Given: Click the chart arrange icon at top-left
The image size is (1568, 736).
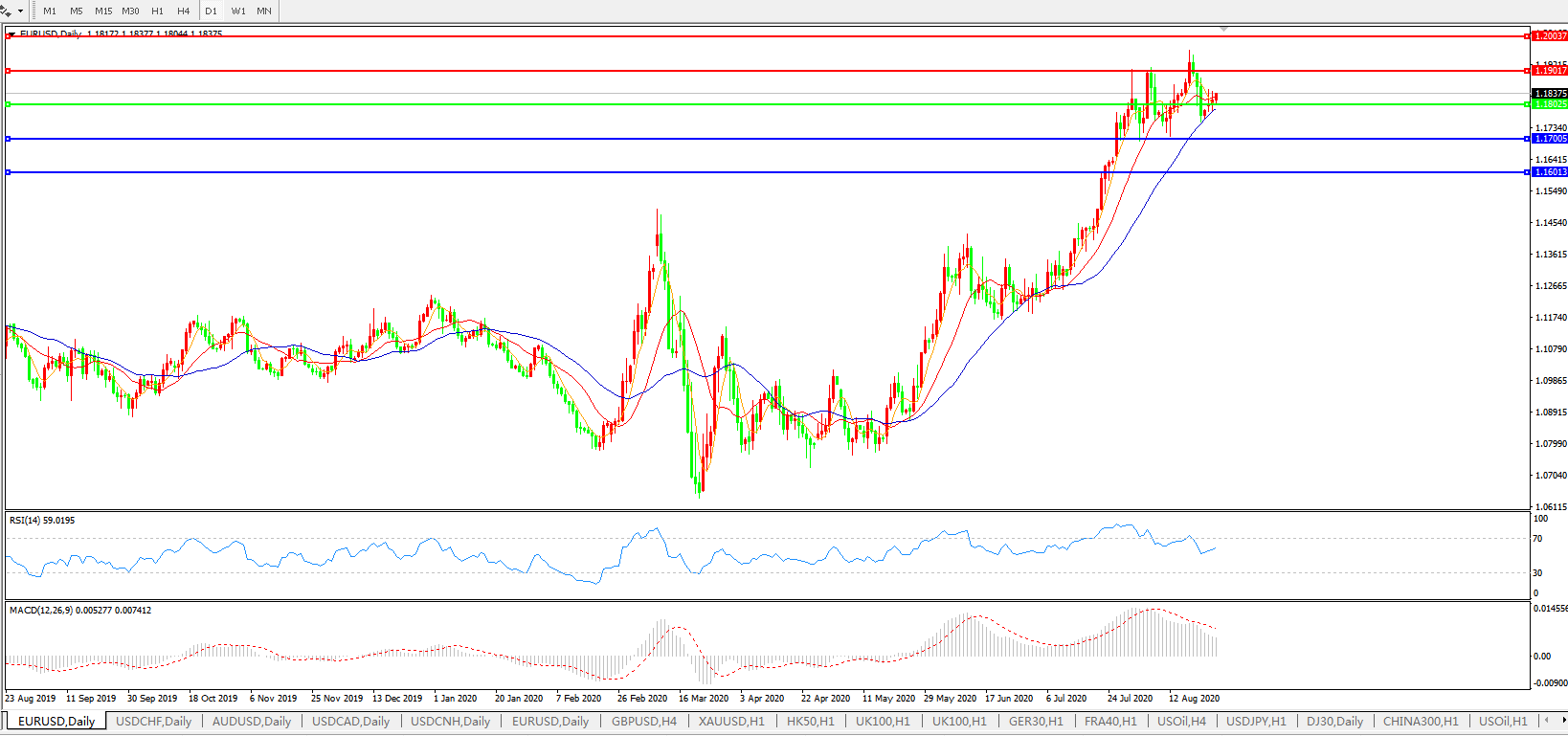Looking at the screenshot, I should 7,11.
